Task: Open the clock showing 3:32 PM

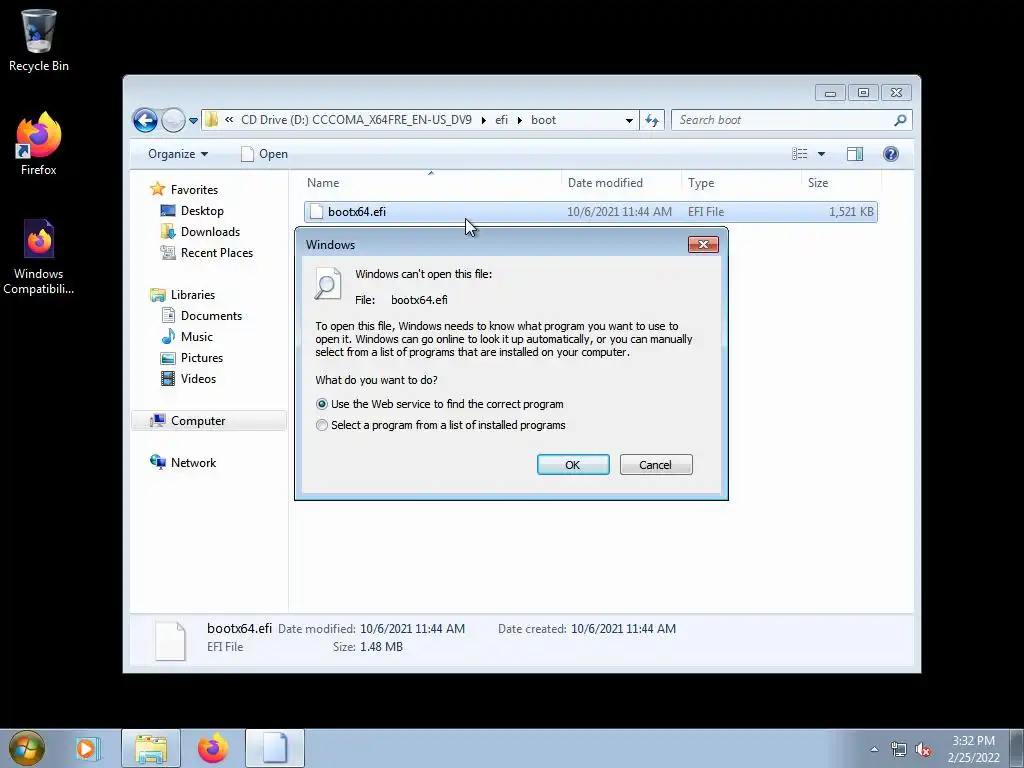Action: click(x=973, y=749)
